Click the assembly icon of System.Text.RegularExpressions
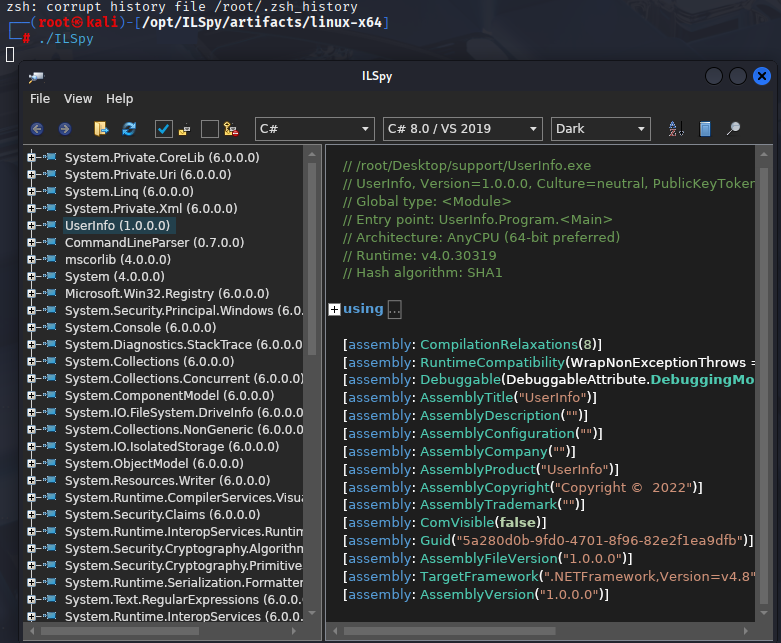The height and width of the screenshot is (643, 781). pyautogui.click(x=50, y=599)
